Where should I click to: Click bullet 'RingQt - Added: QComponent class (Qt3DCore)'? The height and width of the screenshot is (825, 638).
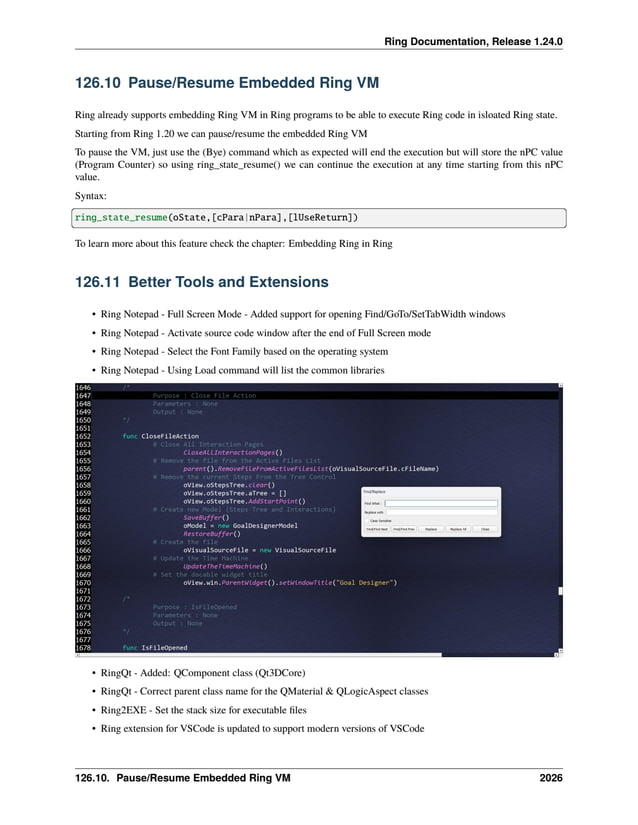click(x=203, y=673)
